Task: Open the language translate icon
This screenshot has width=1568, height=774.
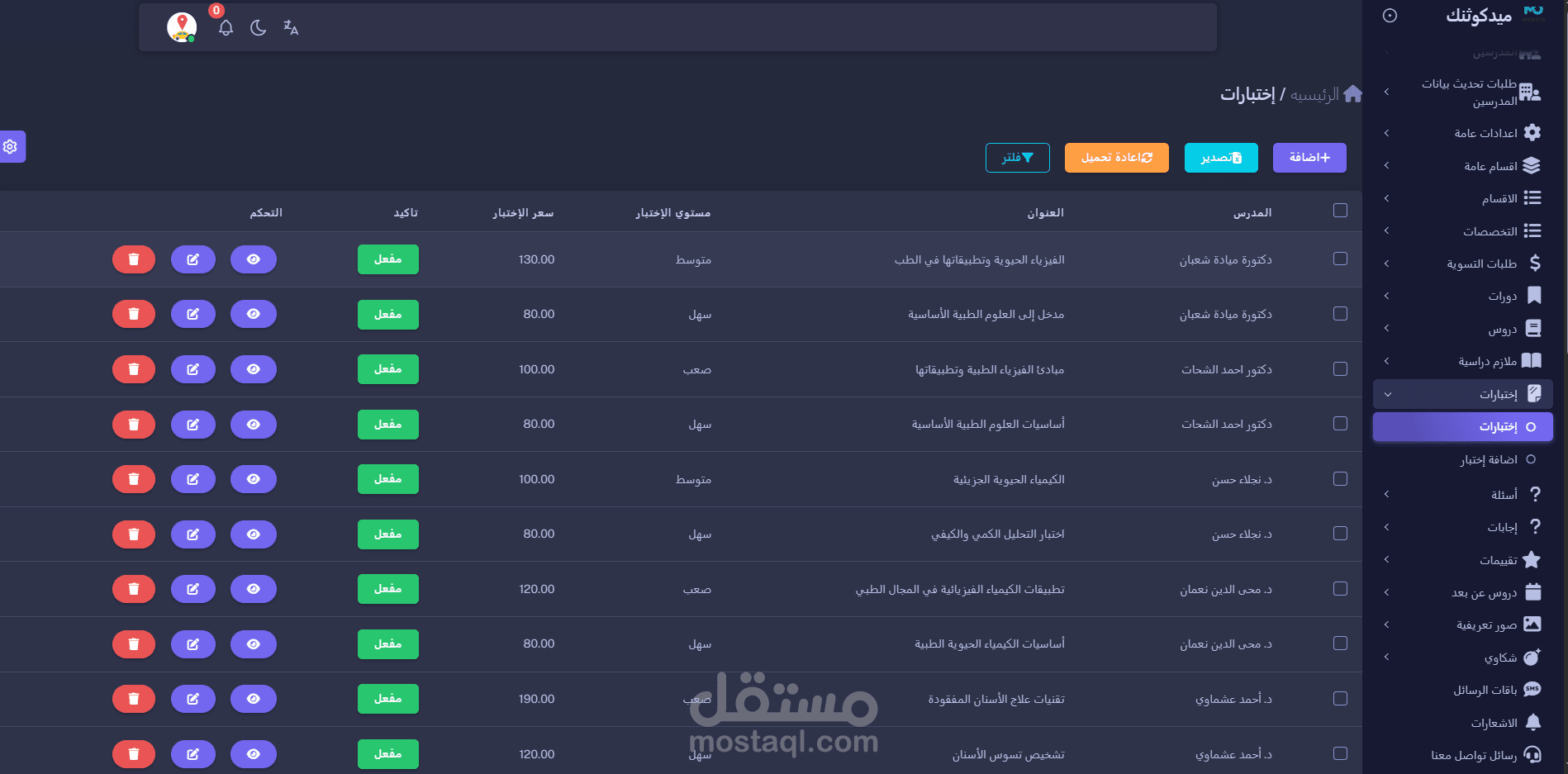Action: 291,28
